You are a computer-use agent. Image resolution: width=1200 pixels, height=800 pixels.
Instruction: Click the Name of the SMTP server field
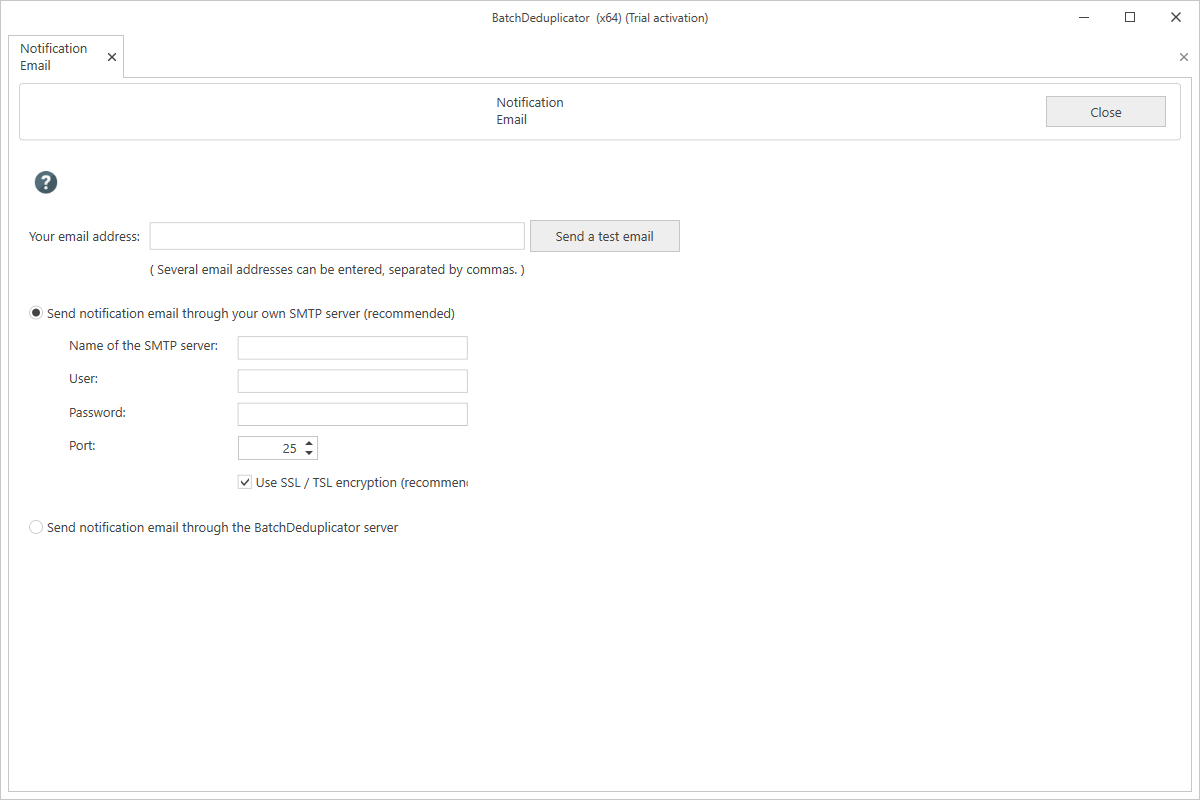point(352,347)
